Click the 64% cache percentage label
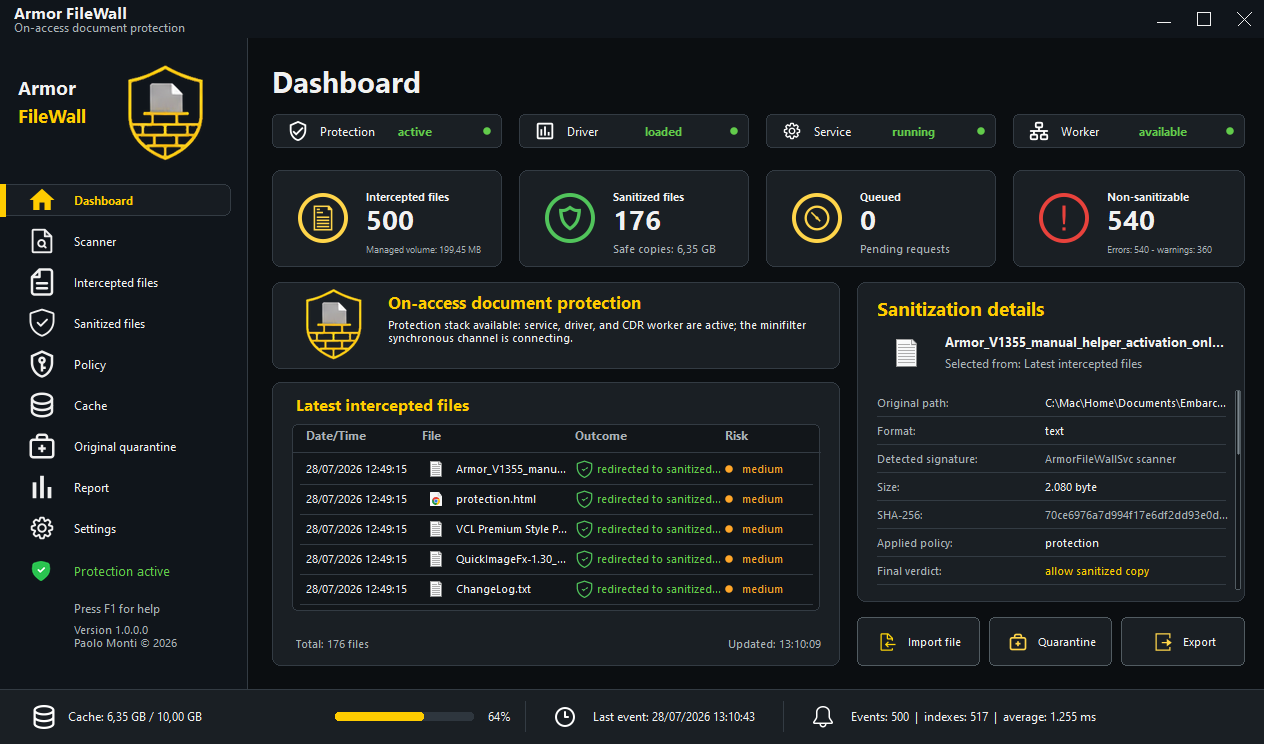1264x744 pixels. click(x=499, y=716)
